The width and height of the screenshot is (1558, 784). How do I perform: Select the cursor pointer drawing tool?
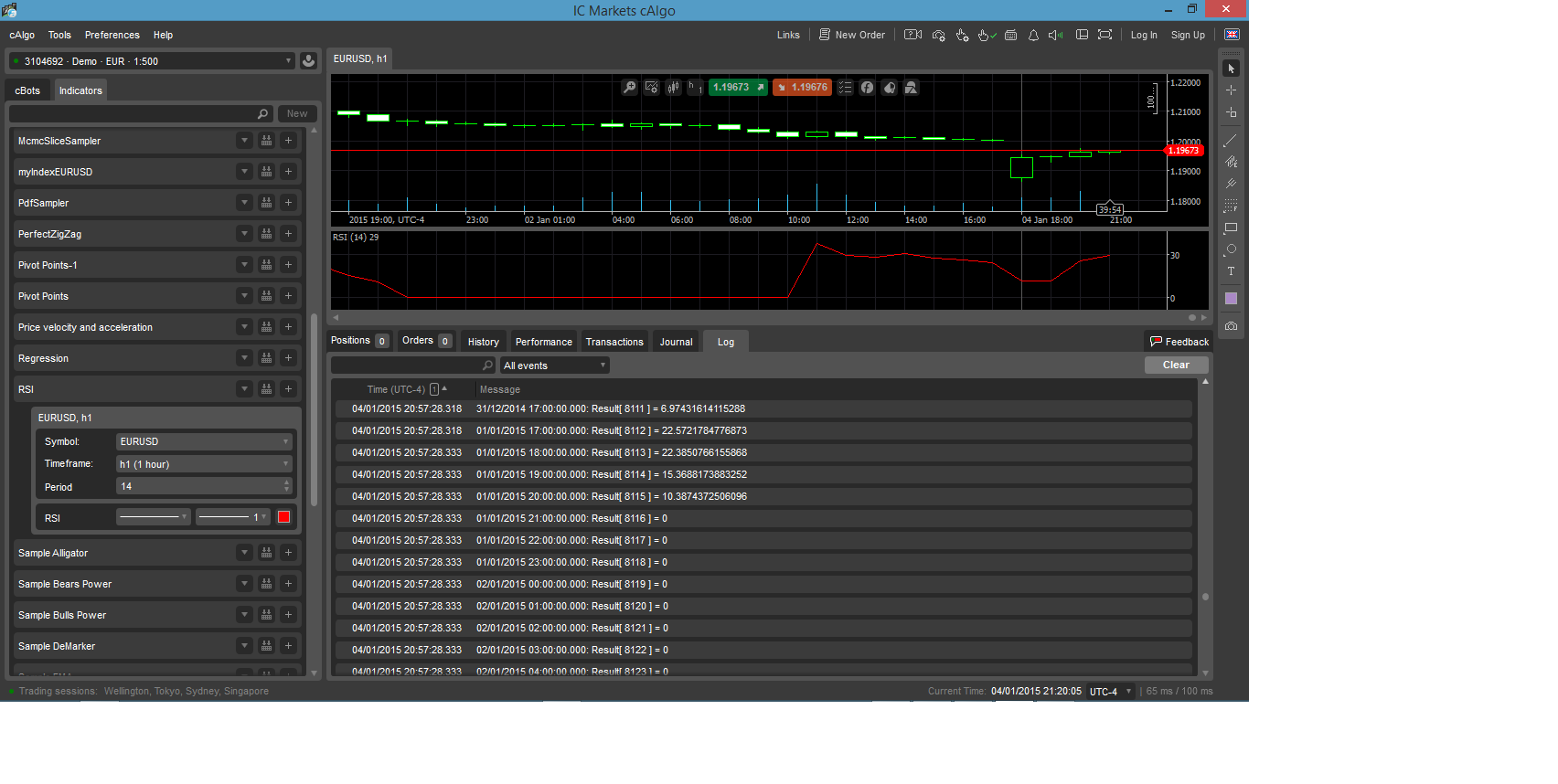(x=1231, y=69)
